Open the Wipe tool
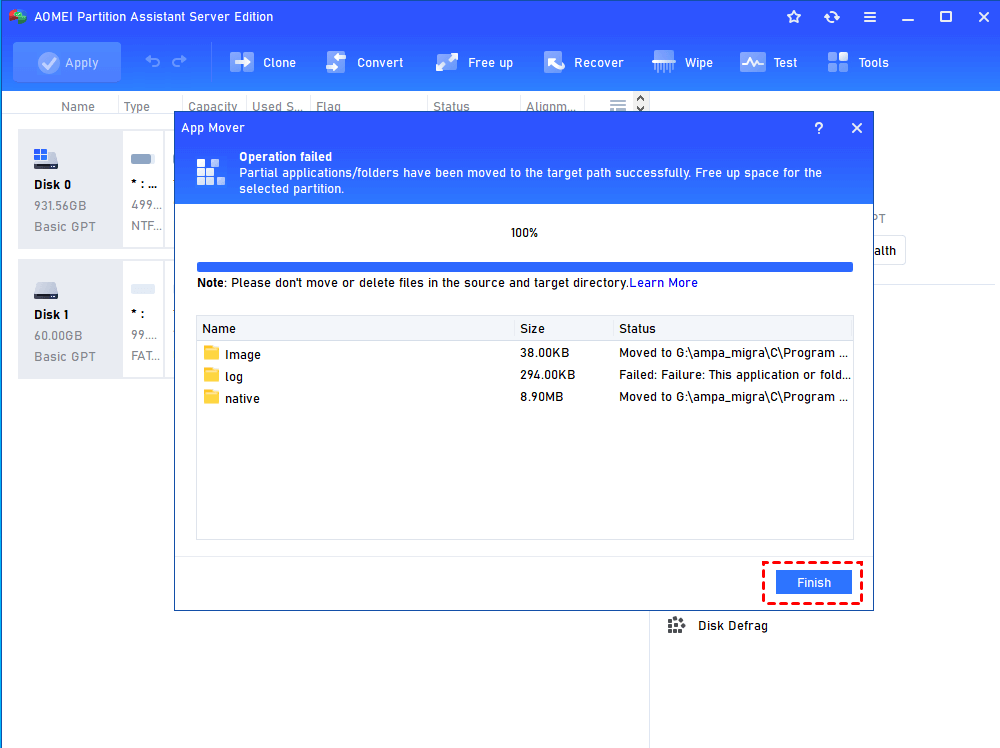This screenshot has height=748, width=1000. pos(682,62)
